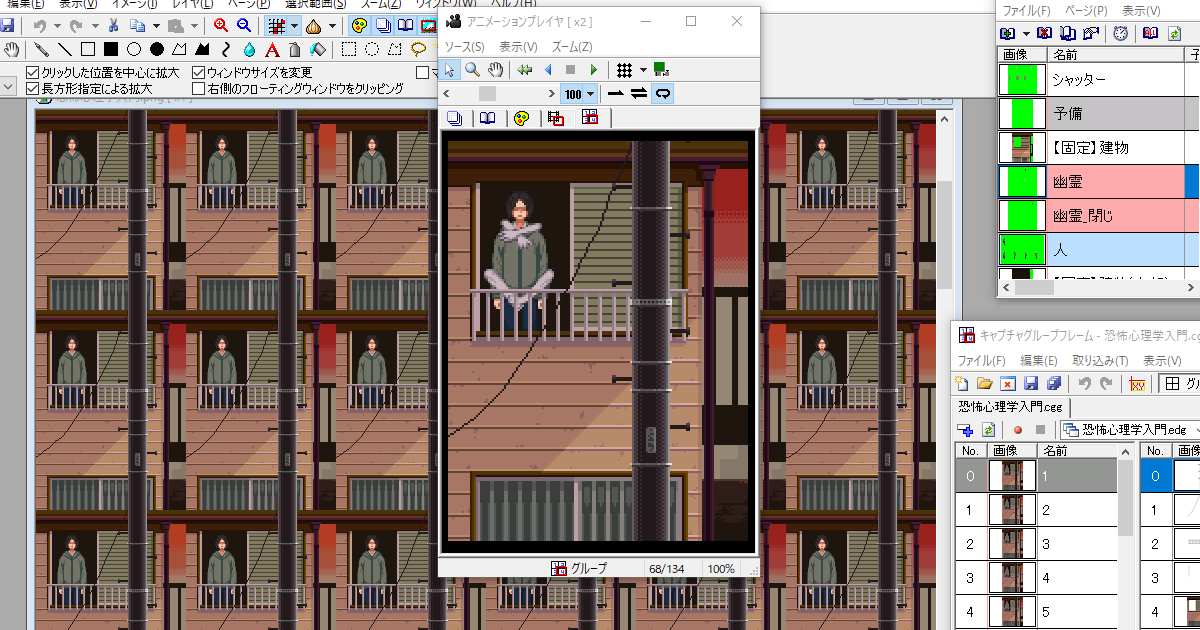The width and height of the screenshot is (1200, 630).
Task: Enable 右側のフローティングウィンドウをクリッピング checkbox
Action: (199, 88)
